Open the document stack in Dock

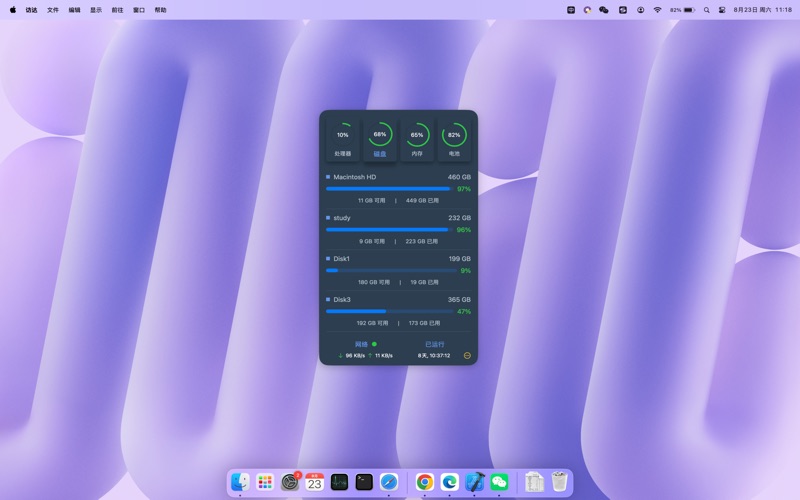point(534,482)
